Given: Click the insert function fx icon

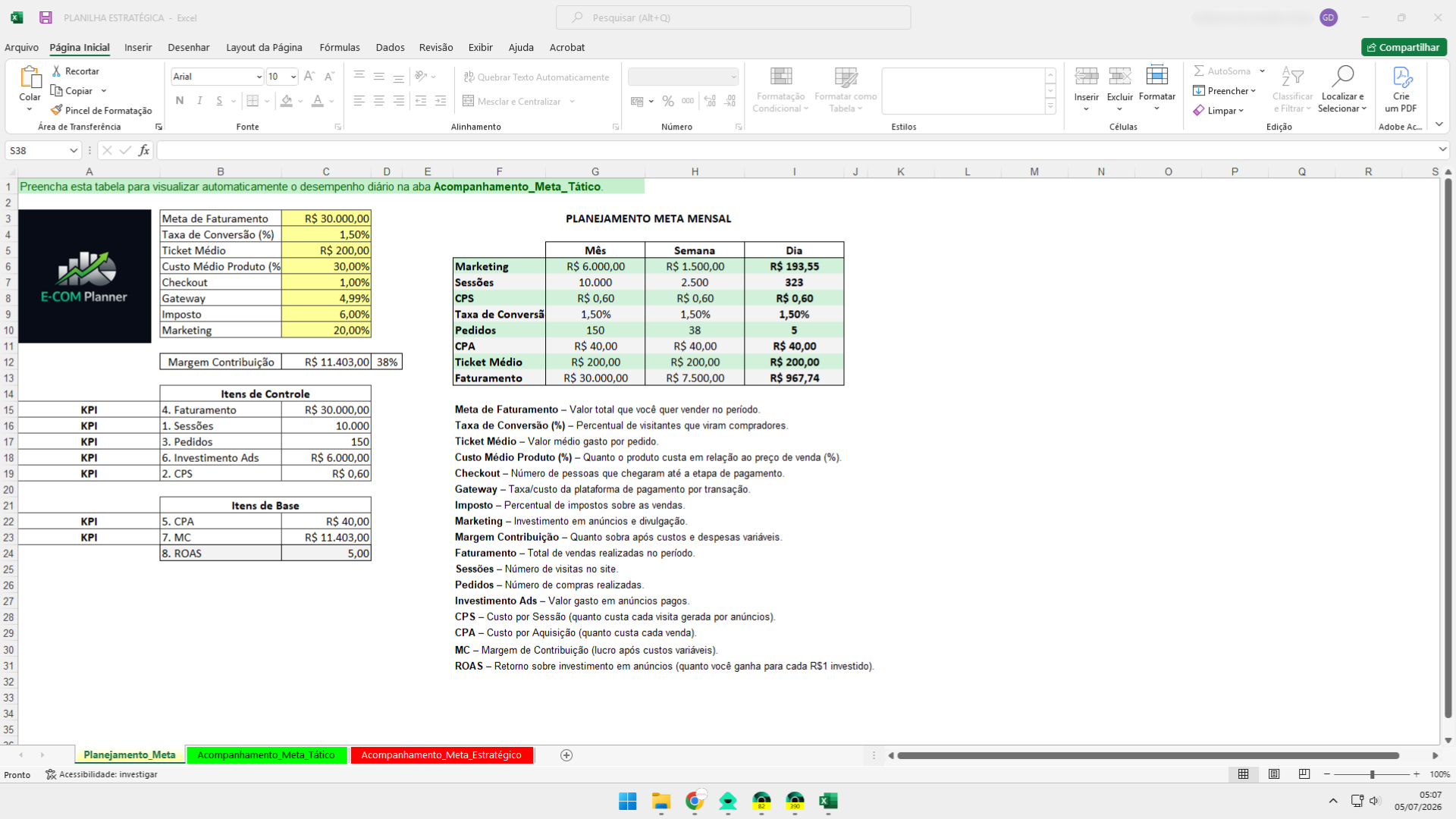Looking at the screenshot, I should tap(144, 150).
